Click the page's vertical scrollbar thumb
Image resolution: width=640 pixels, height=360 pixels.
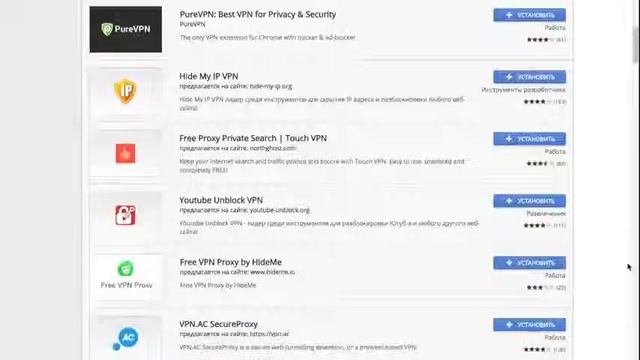click(636, 44)
